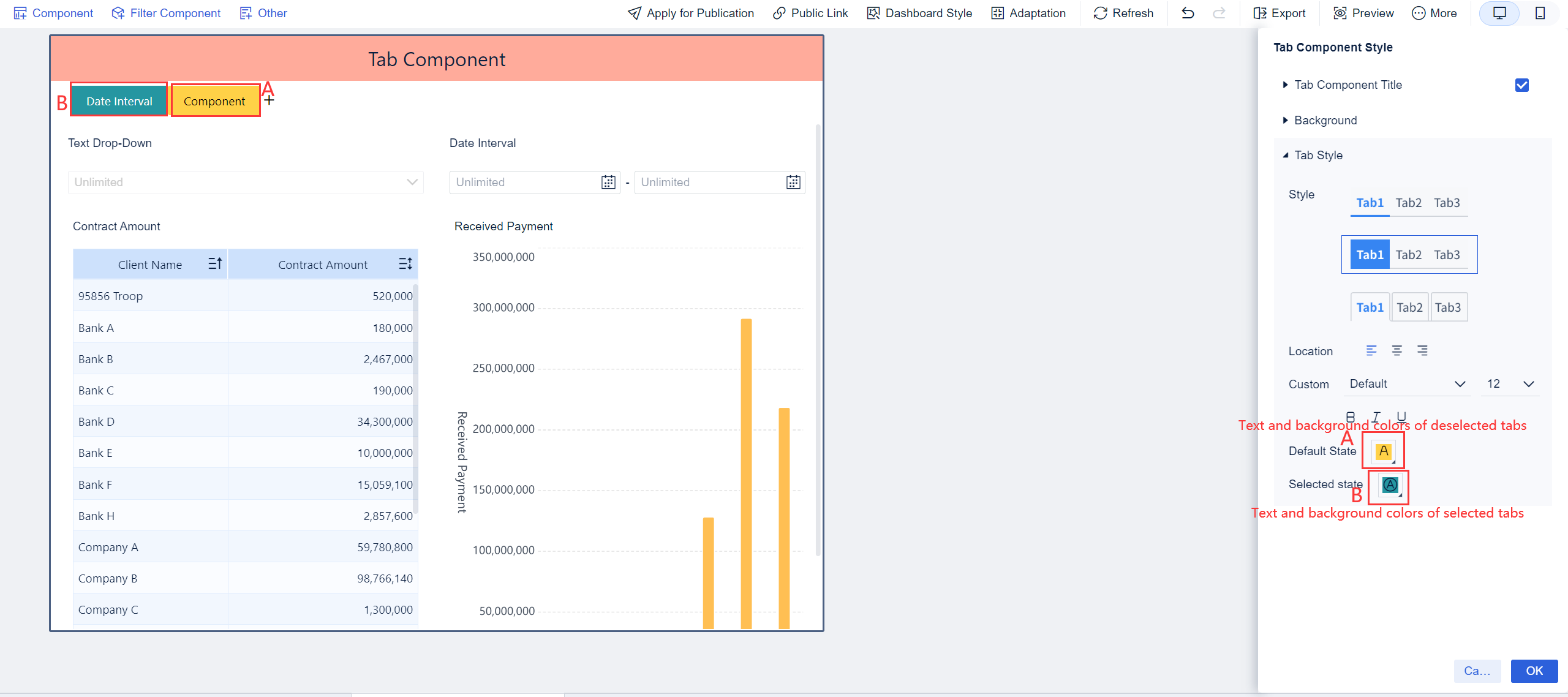The image size is (1568, 697).
Task: Click the OK button
Action: coord(1534,671)
